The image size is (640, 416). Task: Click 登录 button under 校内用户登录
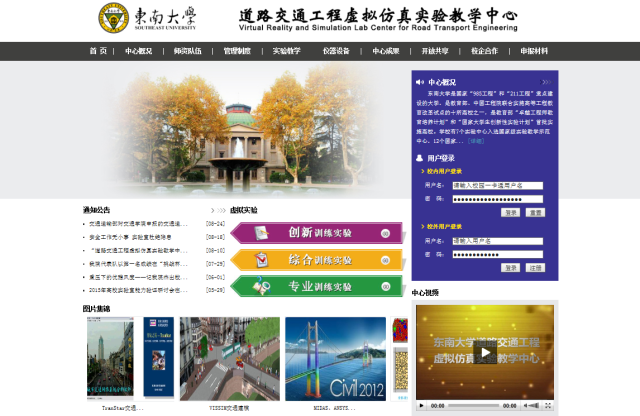click(x=511, y=212)
